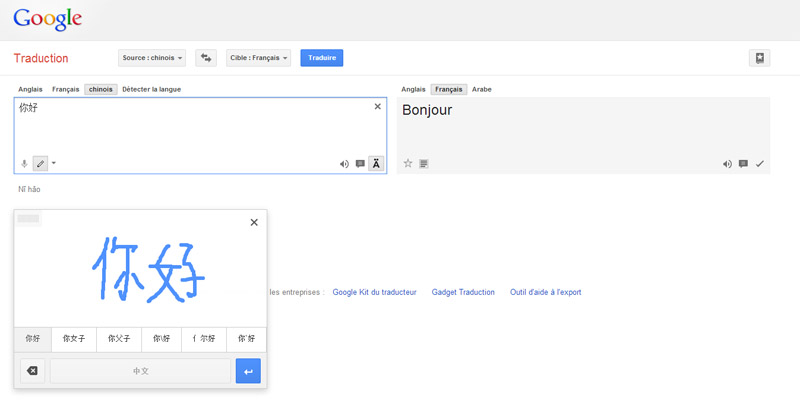
Task: Choose candidate 你父子
Action: [119, 339]
